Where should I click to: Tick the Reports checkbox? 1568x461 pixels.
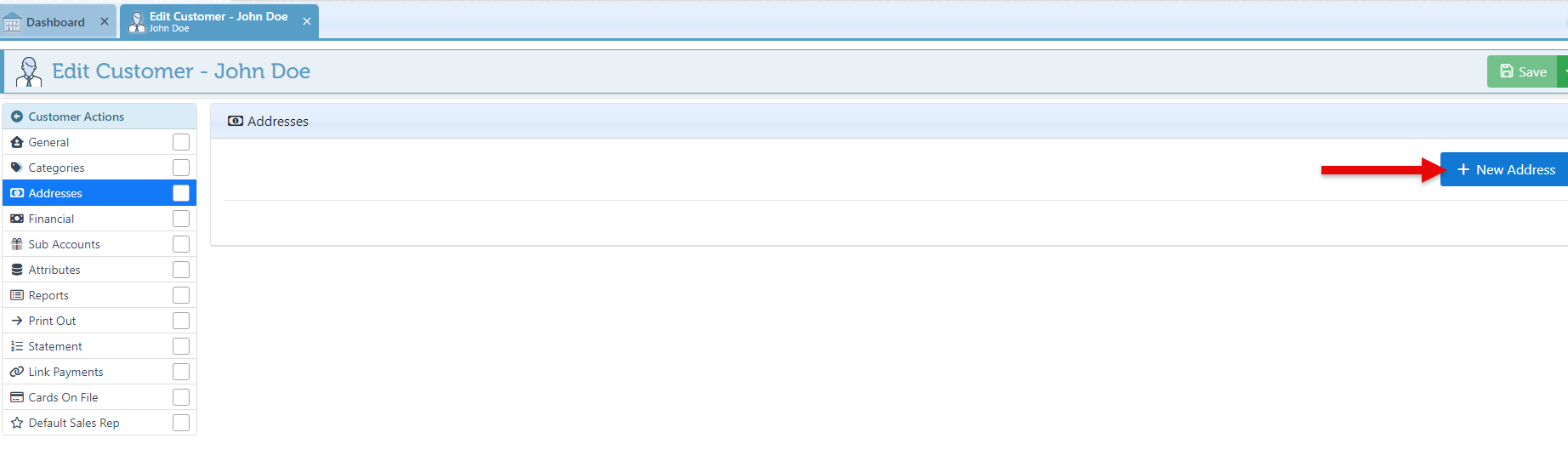pyautogui.click(x=181, y=295)
